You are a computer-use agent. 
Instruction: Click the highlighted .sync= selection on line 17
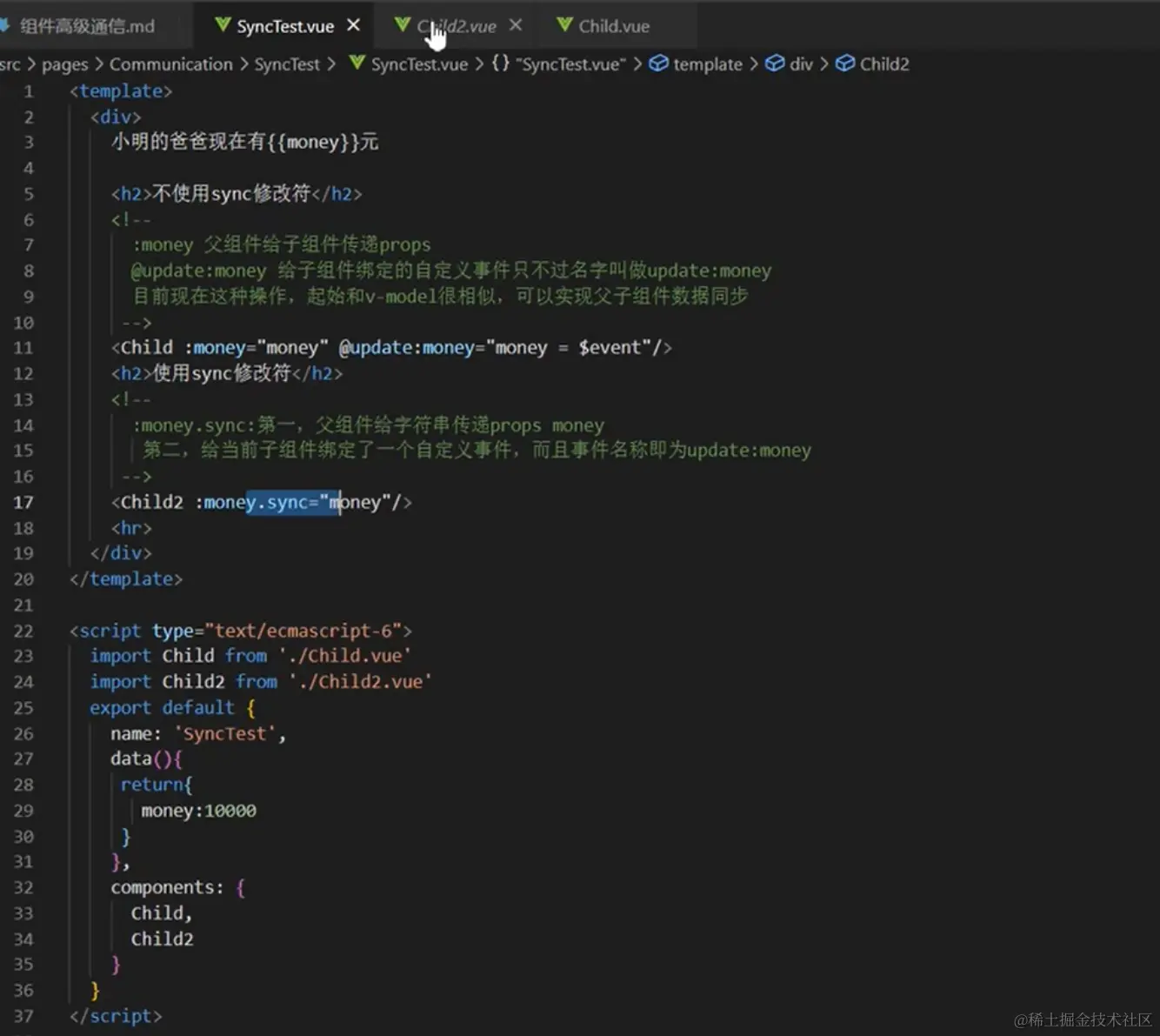point(293,502)
